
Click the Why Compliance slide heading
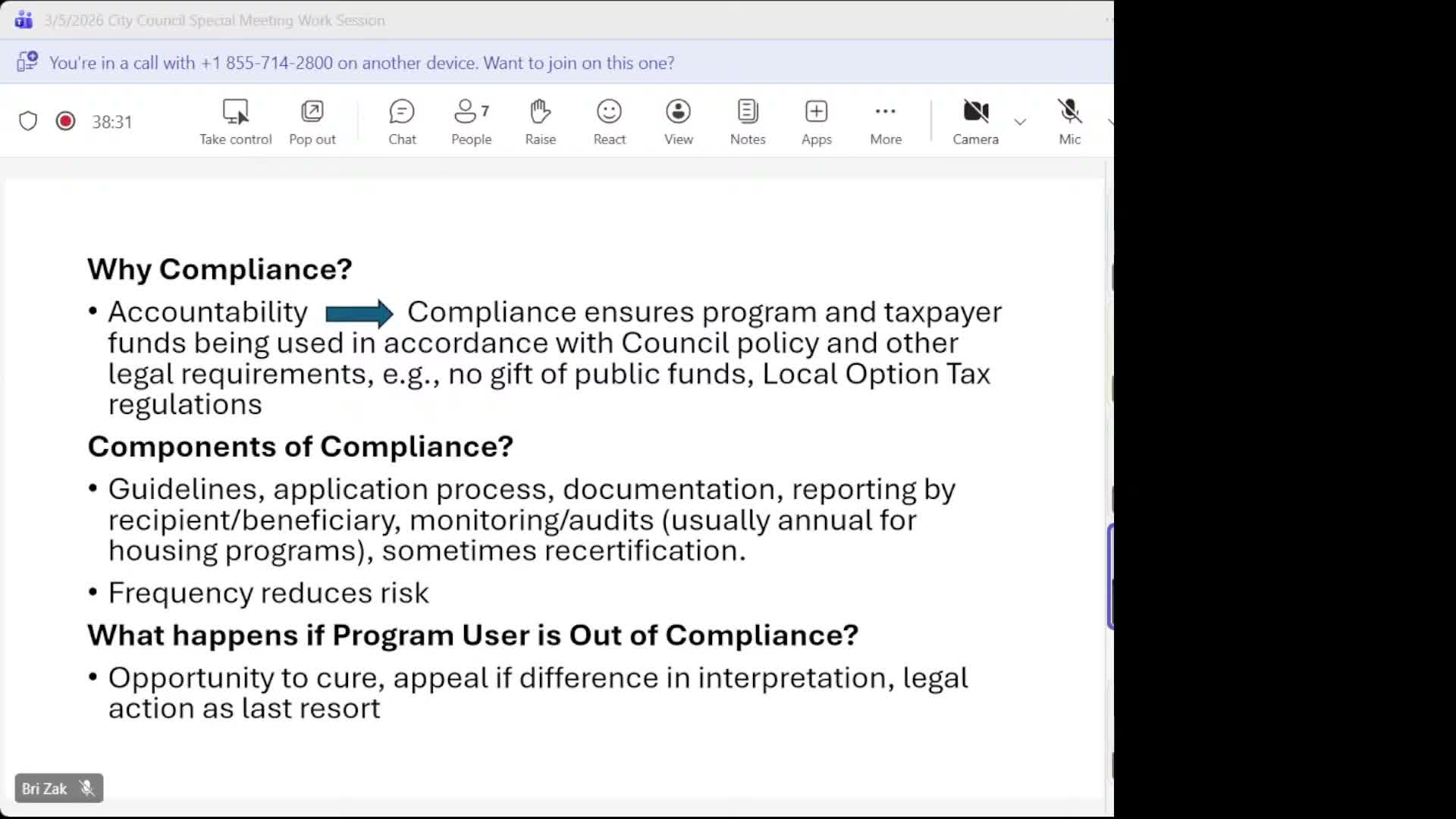(x=220, y=269)
